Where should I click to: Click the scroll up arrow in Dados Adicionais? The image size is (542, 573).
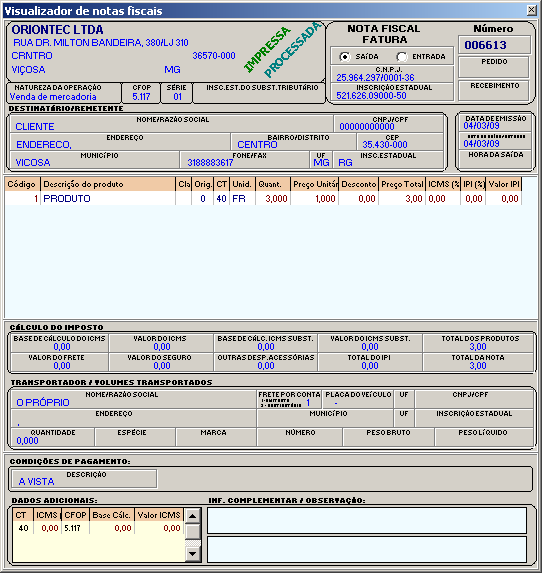193,516
